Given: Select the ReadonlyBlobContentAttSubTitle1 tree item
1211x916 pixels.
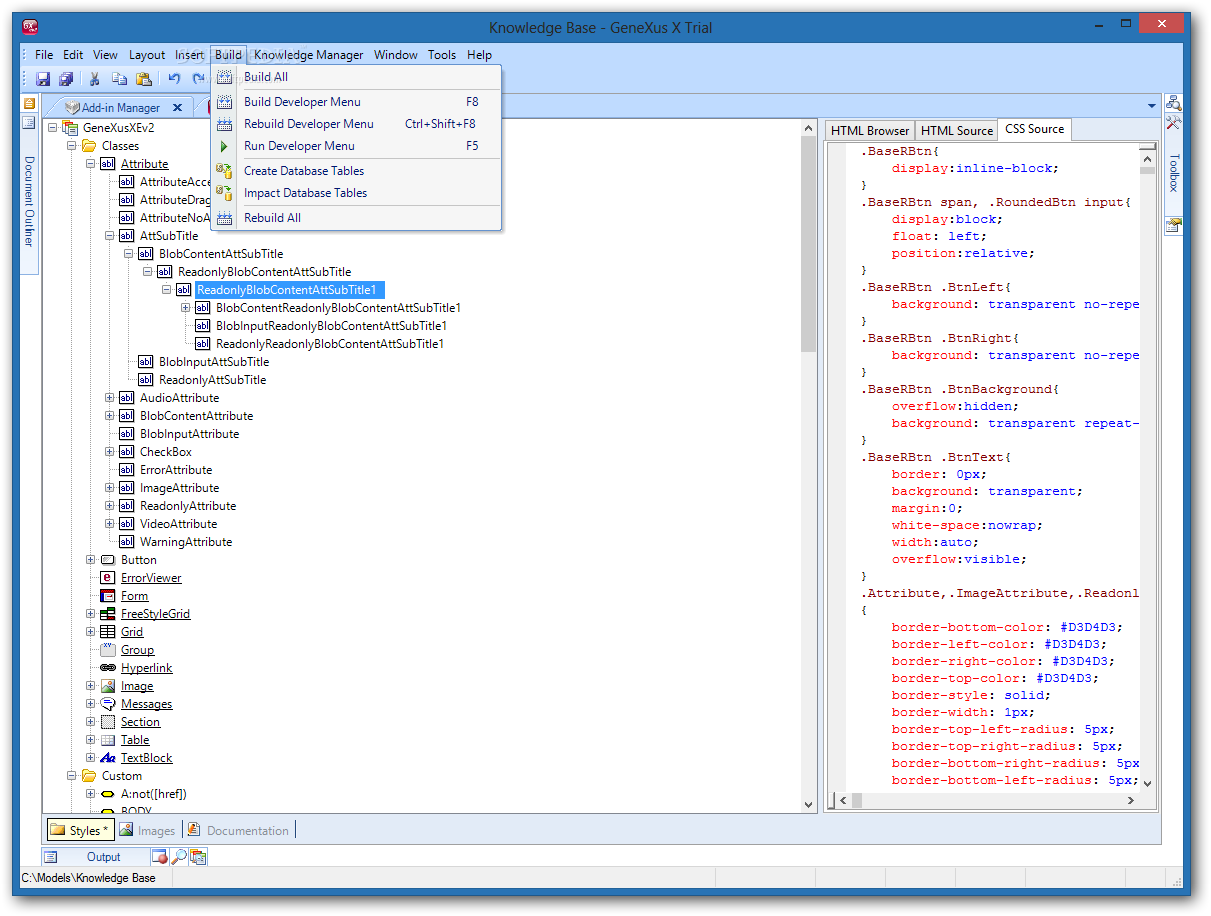Looking at the screenshot, I should pyautogui.click(x=291, y=290).
